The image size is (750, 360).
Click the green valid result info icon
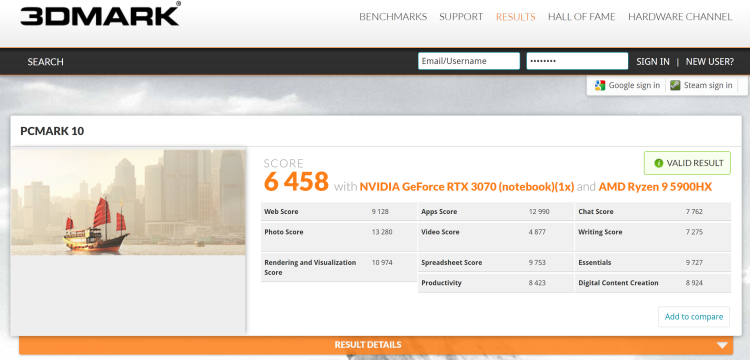point(659,163)
